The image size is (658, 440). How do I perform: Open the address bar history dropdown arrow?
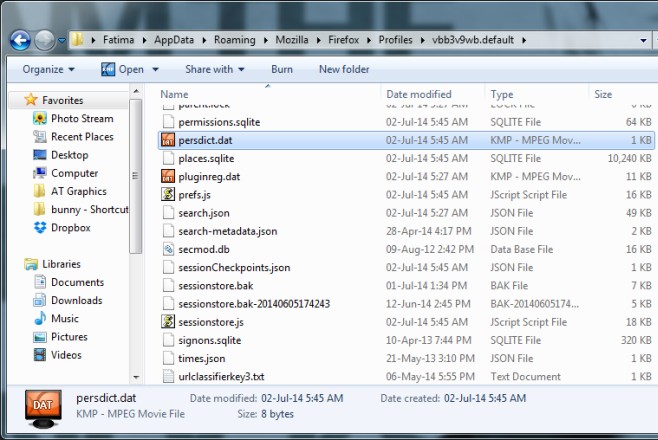tap(642, 40)
